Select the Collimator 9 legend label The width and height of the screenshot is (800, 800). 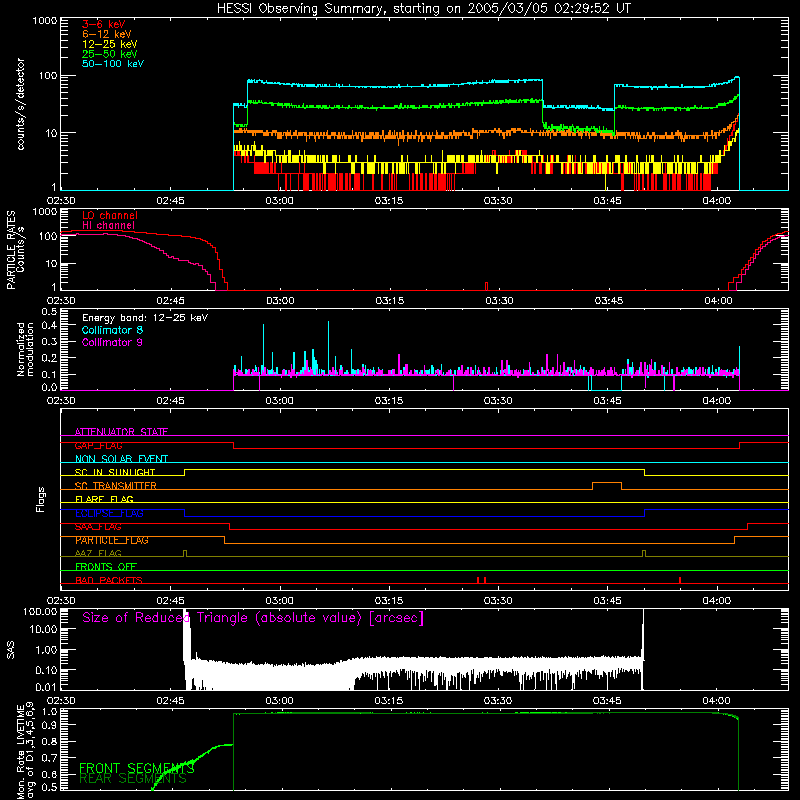pyautogui.click(x=112, y=342)
